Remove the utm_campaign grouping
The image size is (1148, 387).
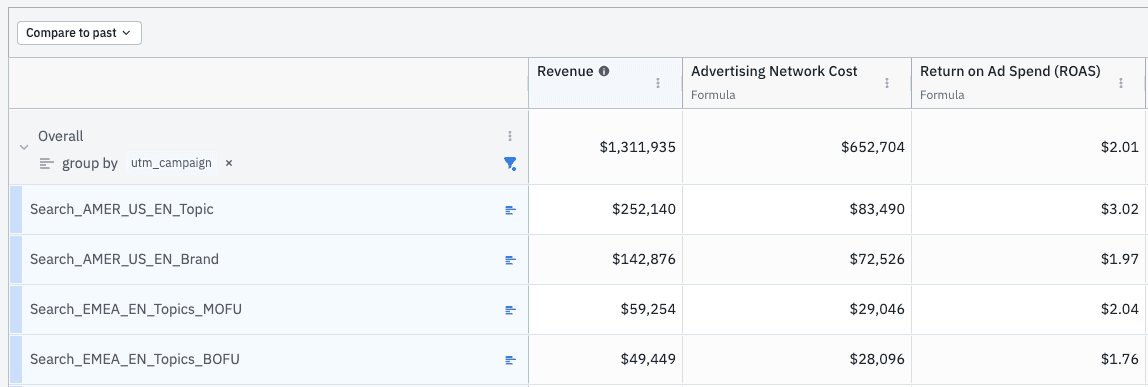228,164
